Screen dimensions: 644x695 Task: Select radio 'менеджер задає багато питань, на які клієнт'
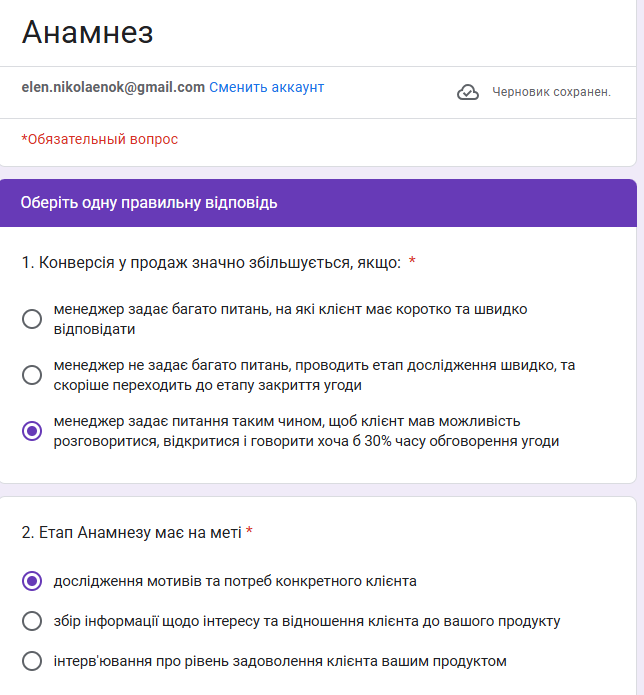click(32, 319)
